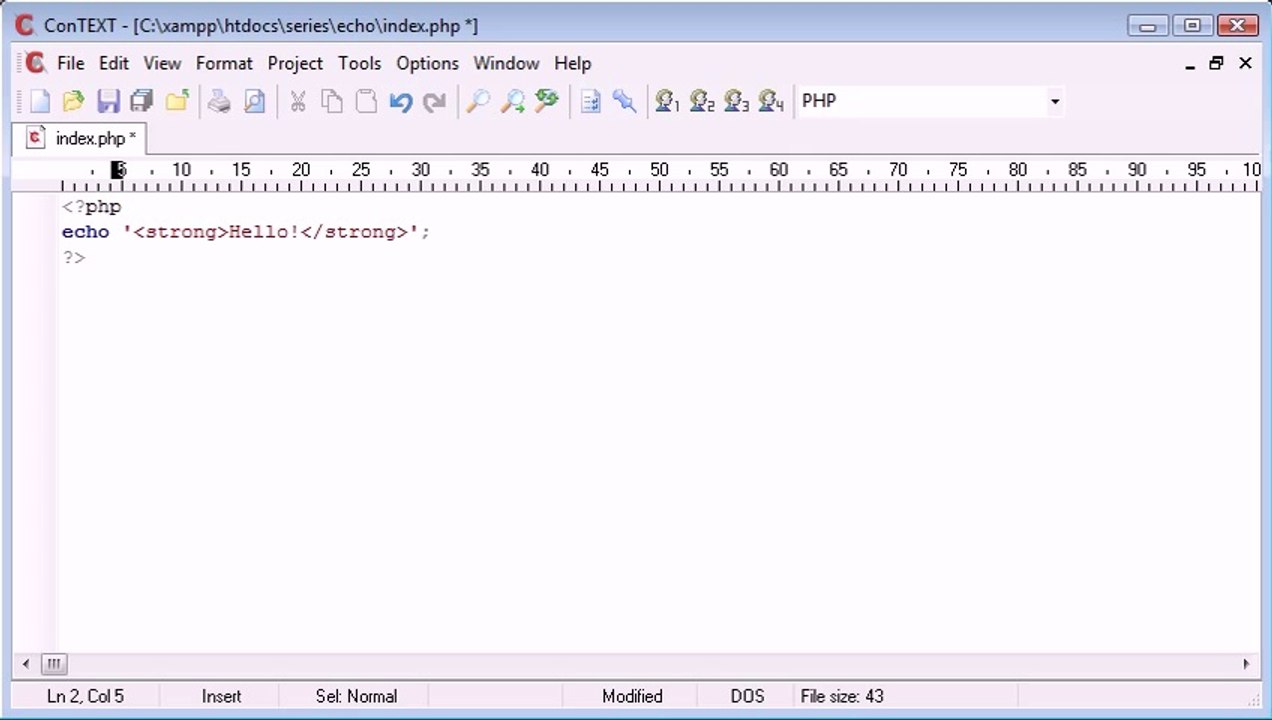Click the Open file toolbar icon
Viewport: 1272px width, 720px height.
click(x=73, y=101)
